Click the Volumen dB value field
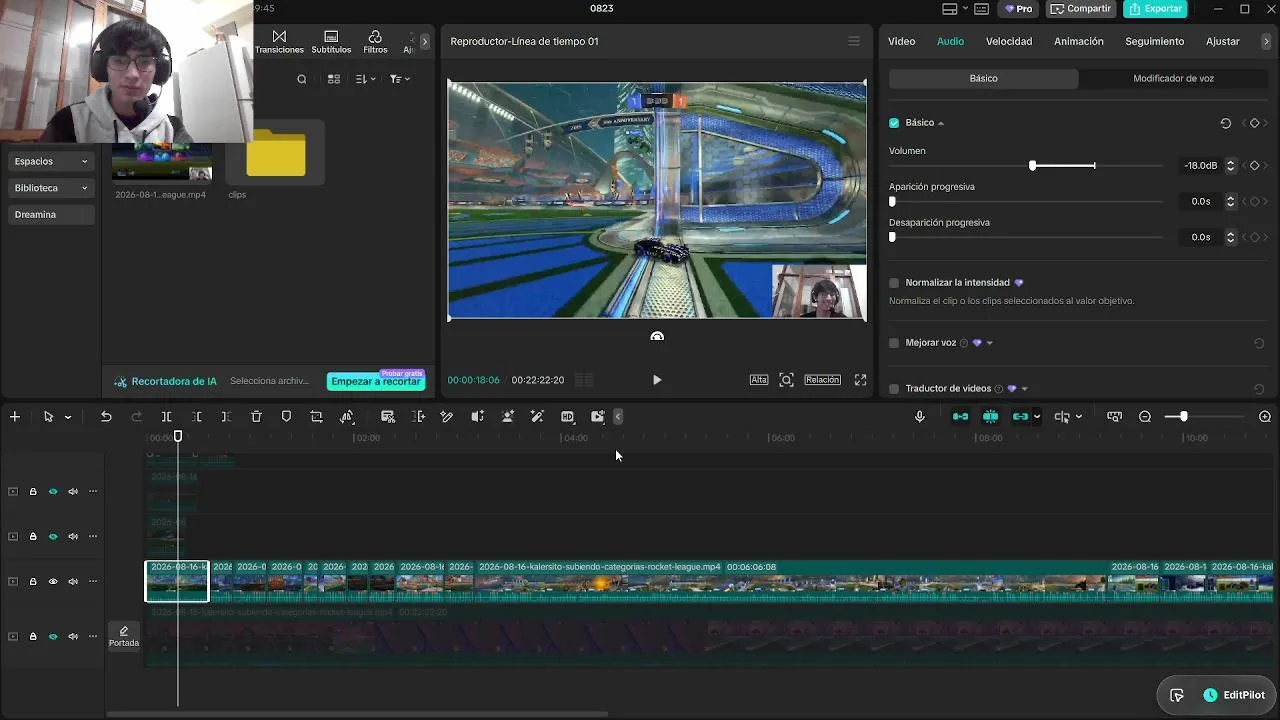The width and height of the screenshot is (1280, 720). (1201, 166)
